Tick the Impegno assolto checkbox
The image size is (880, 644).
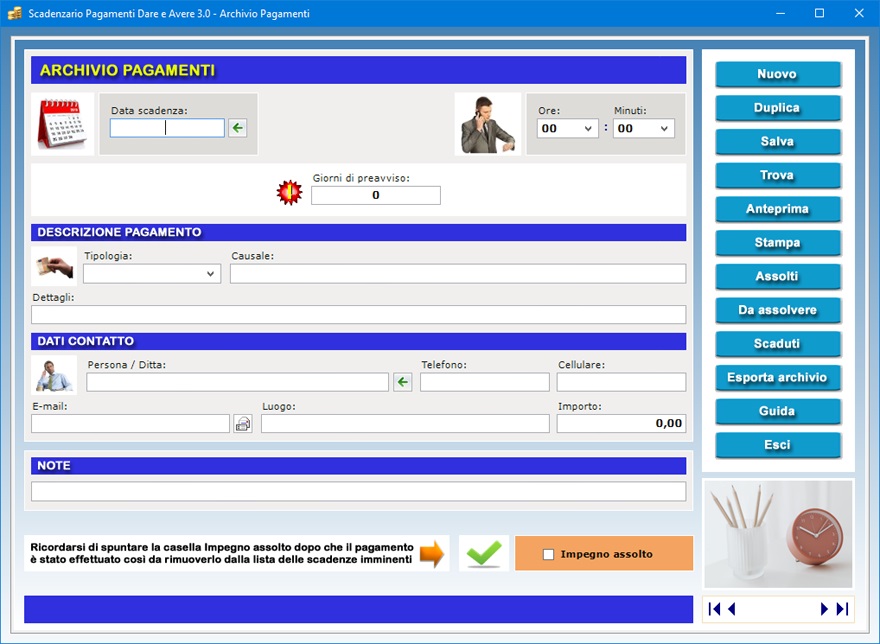[548, 554]
